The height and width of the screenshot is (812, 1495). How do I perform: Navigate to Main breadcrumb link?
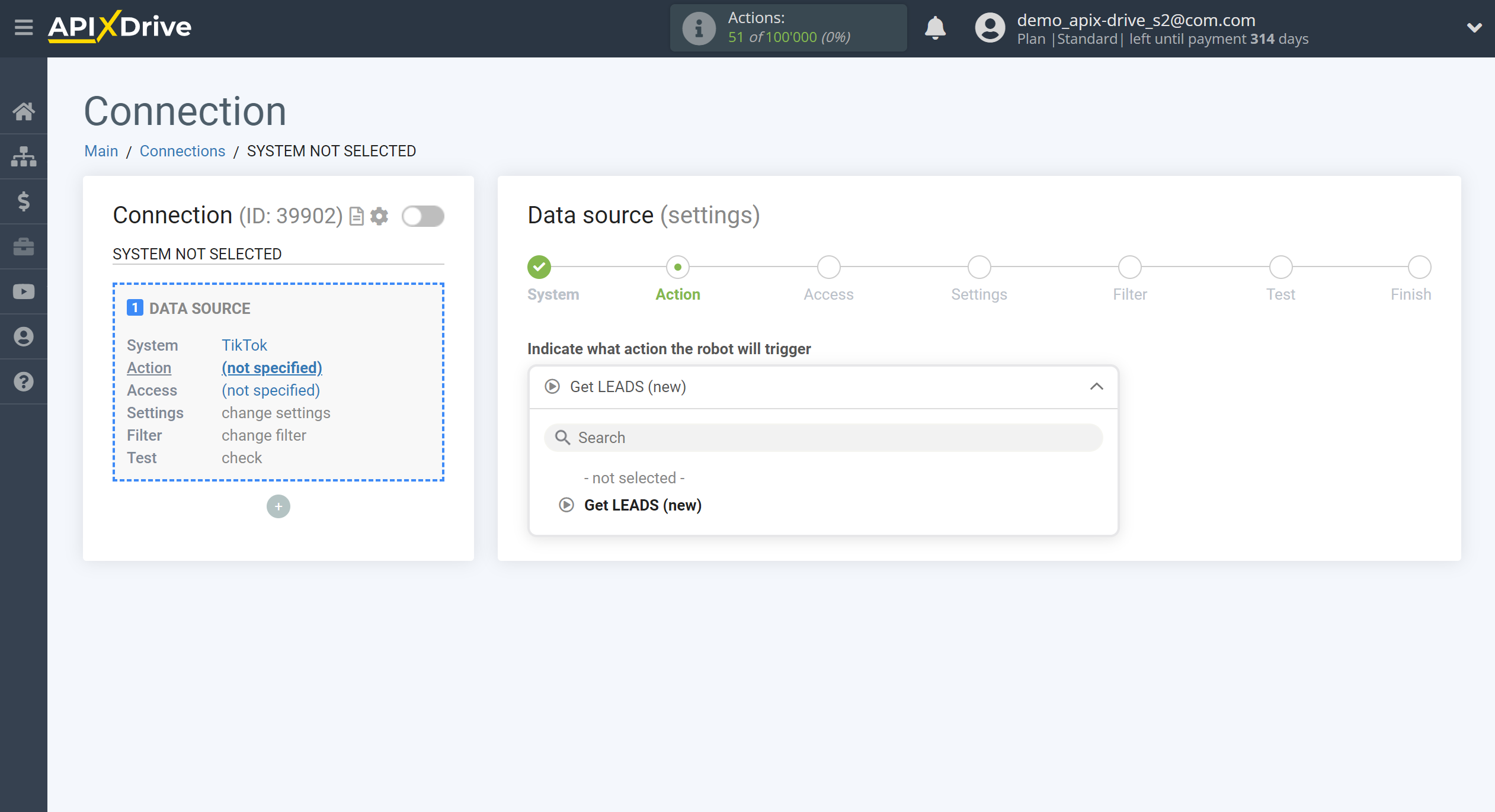coord(100,151)
